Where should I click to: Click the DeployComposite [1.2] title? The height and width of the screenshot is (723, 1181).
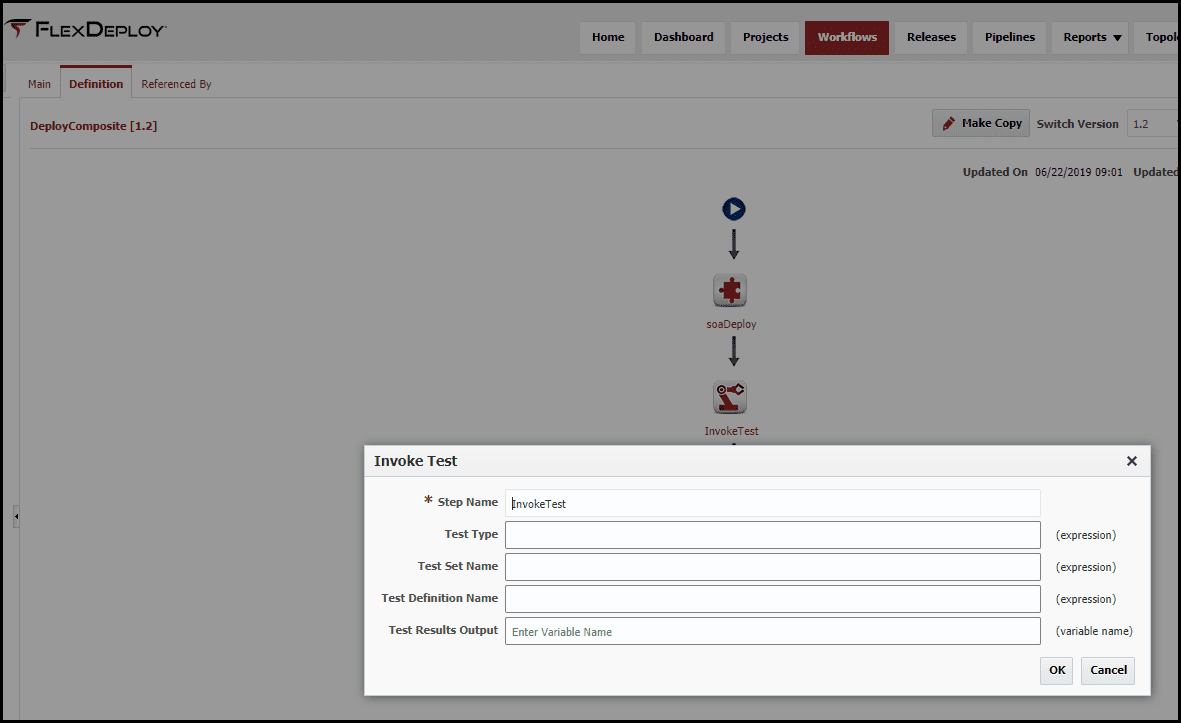click(x=93, y=126)
